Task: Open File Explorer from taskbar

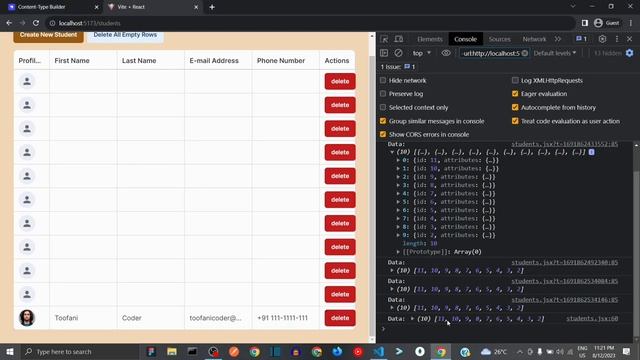Action: pyautogui.click(x=171, y=351)
